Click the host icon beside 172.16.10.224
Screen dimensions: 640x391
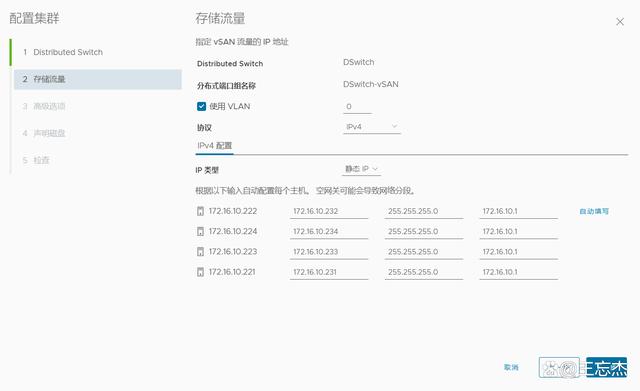(x=200, y=231)
